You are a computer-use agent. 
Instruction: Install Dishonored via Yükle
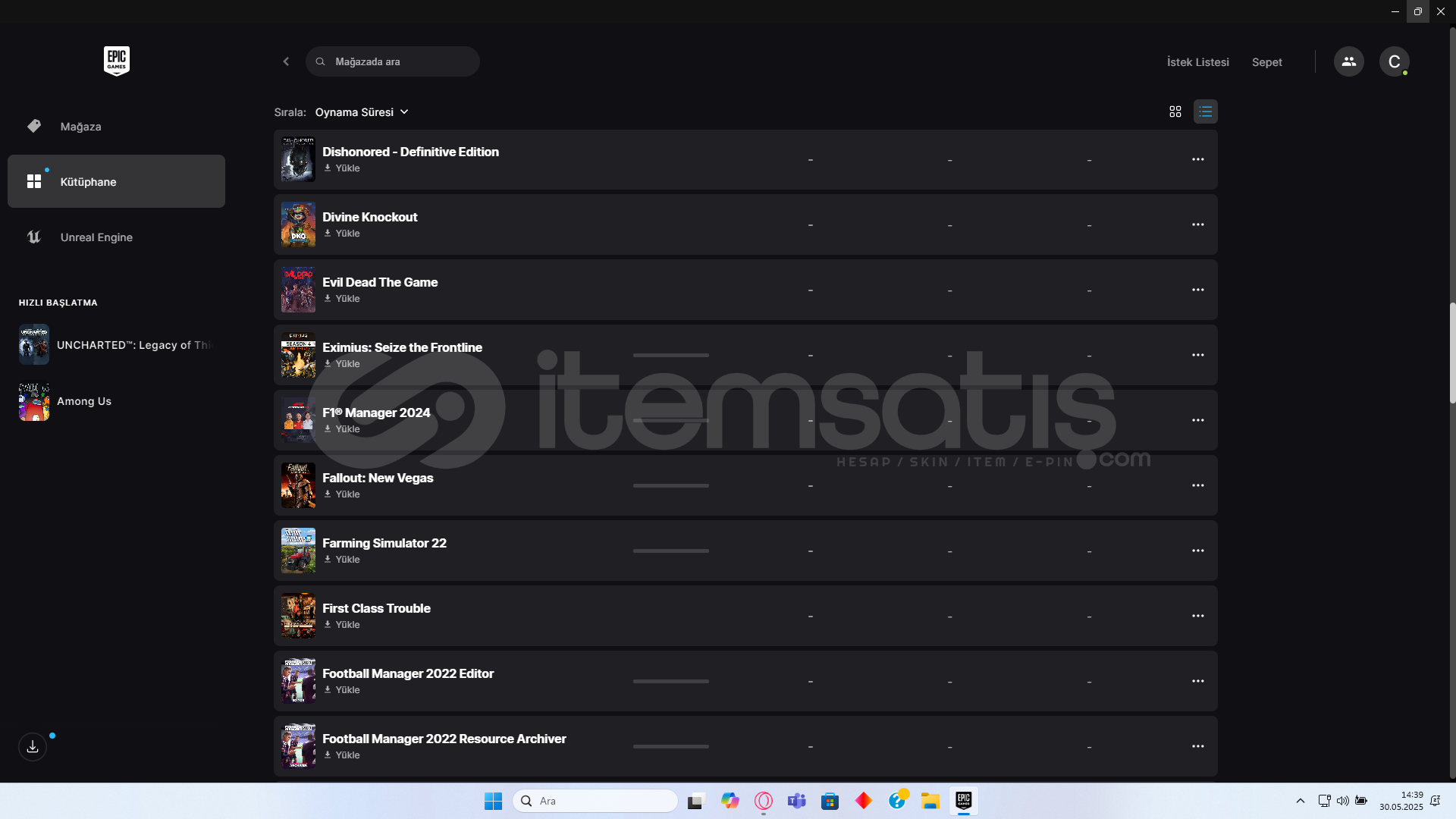tap(342, 168)
